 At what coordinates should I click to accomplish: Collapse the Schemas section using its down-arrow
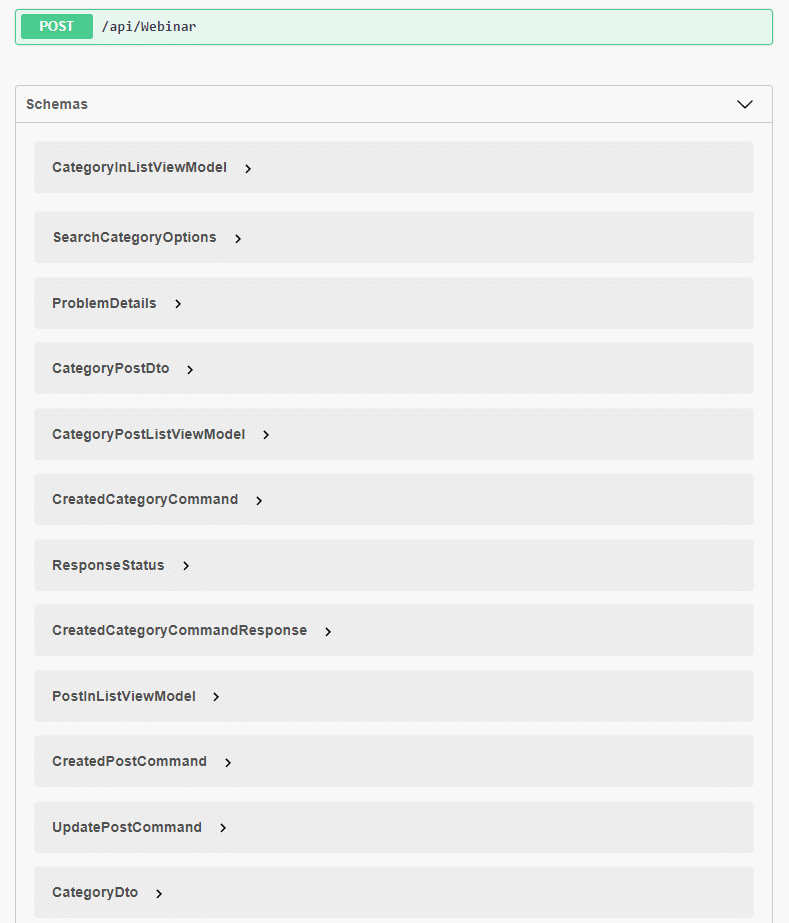tap(745, 104)
